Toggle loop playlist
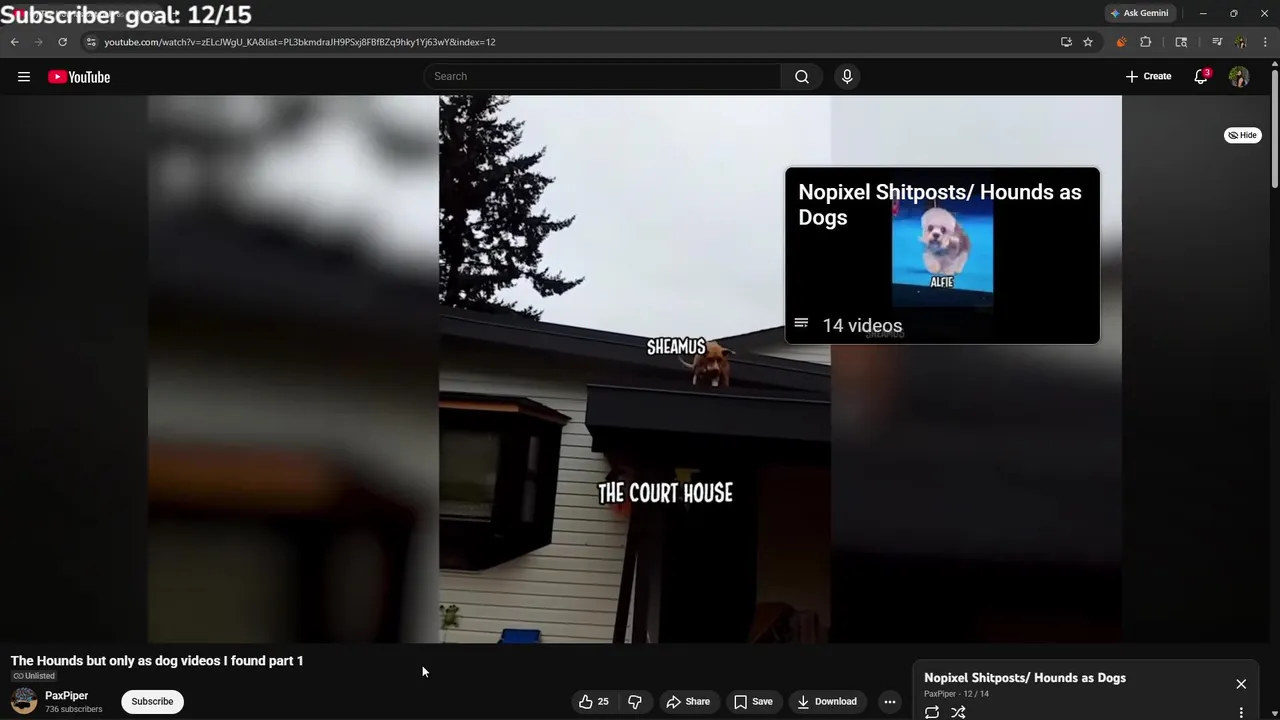 (932, 712)
